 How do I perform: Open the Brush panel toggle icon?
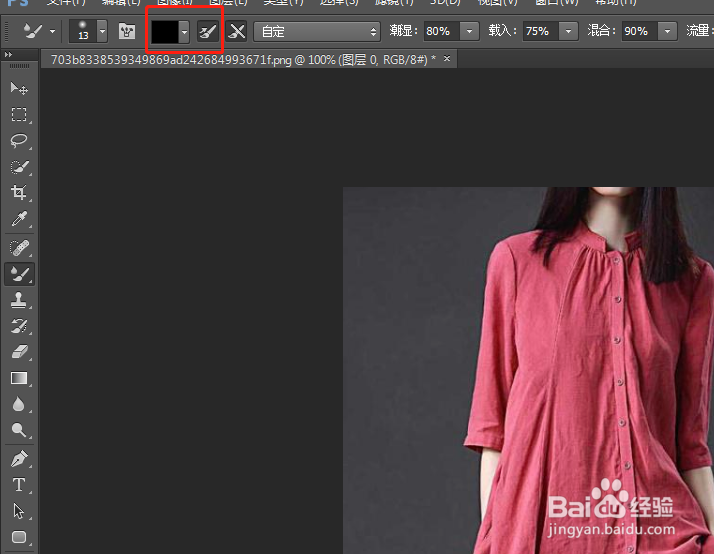[127, 31]
